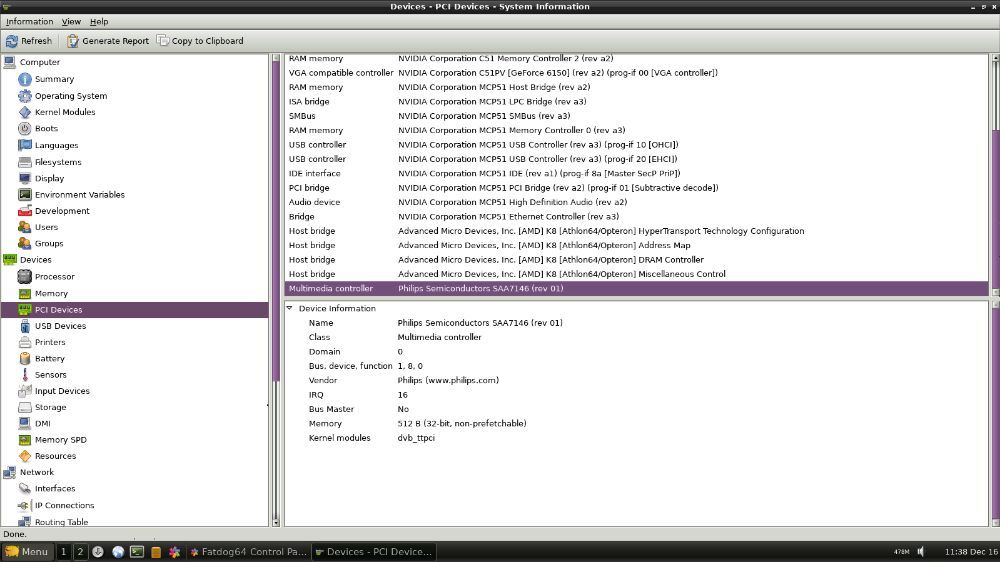Click Generate Report in the toolbar
Viewport: 1000px width, 562px height.
(x=108, y=41)
